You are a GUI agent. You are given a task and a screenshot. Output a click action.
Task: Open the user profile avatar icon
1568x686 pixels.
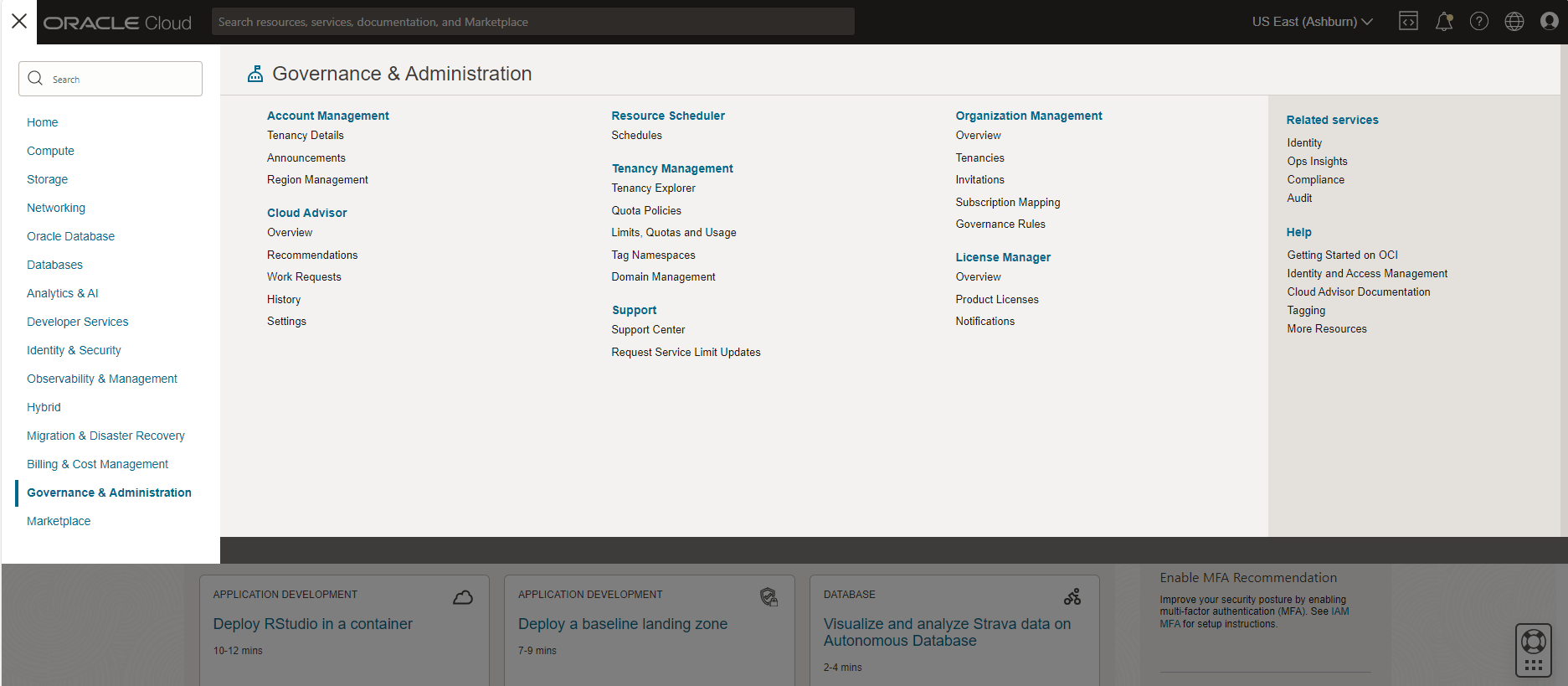coord(1550,21)
